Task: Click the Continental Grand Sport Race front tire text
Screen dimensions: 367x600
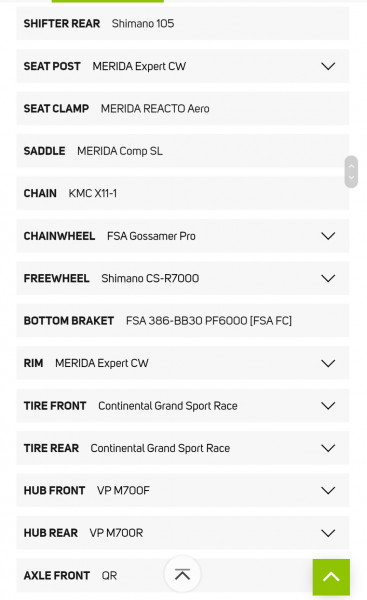Action: coord(168,406)
